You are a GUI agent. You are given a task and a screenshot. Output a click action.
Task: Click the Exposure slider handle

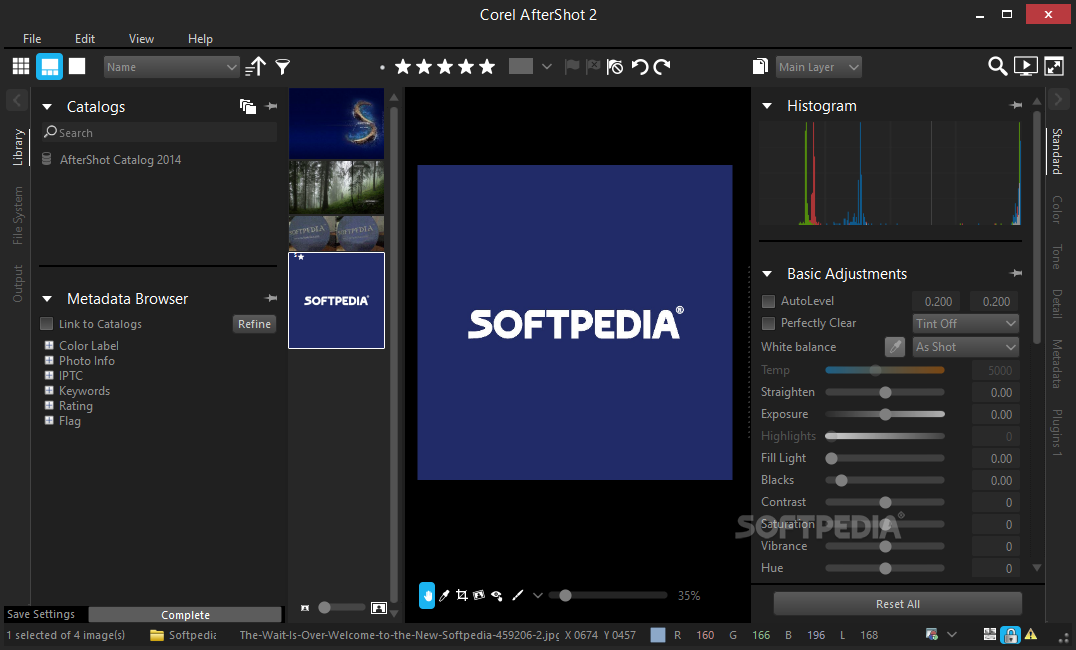pos(885,415)
